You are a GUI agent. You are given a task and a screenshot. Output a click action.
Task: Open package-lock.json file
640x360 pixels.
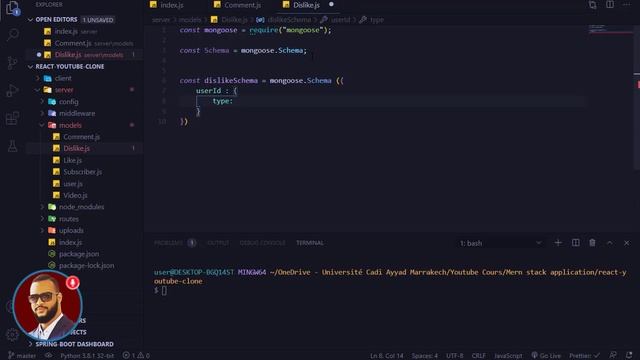87,266
